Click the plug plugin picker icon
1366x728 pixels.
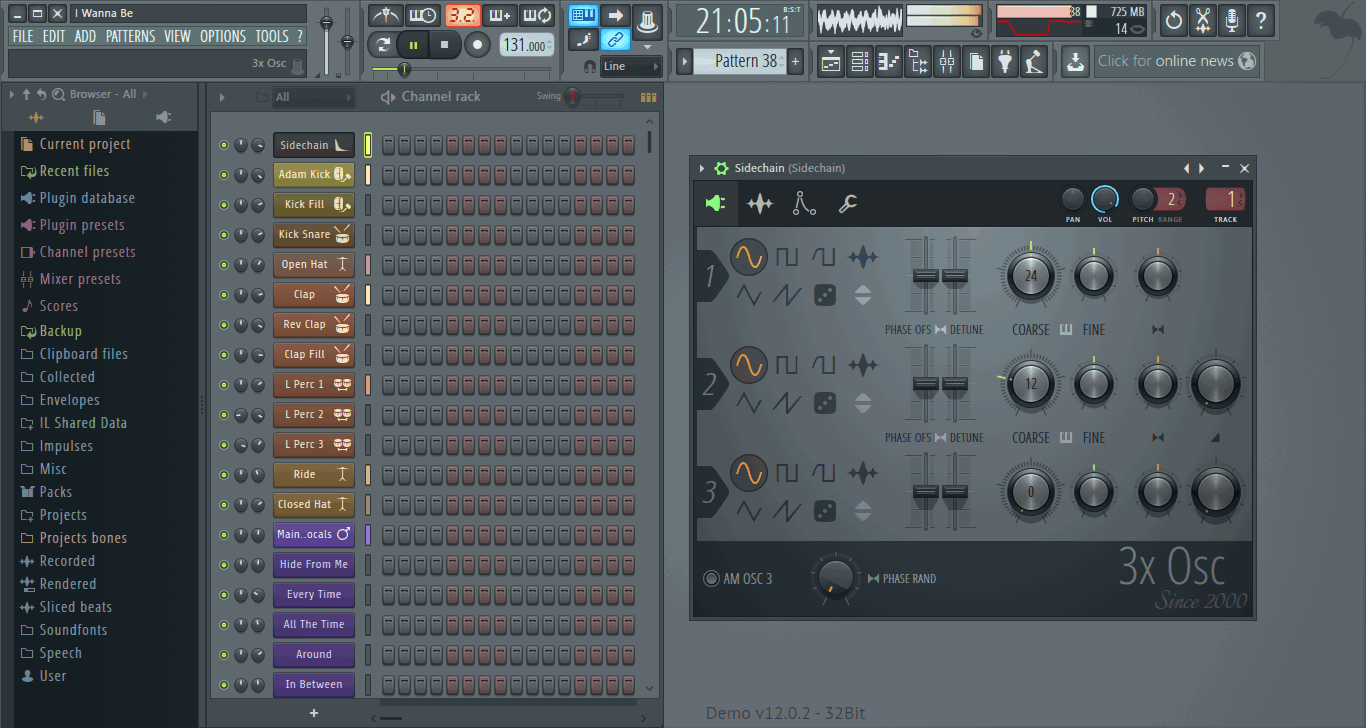pyautogui.click(x=1005, y=62)
